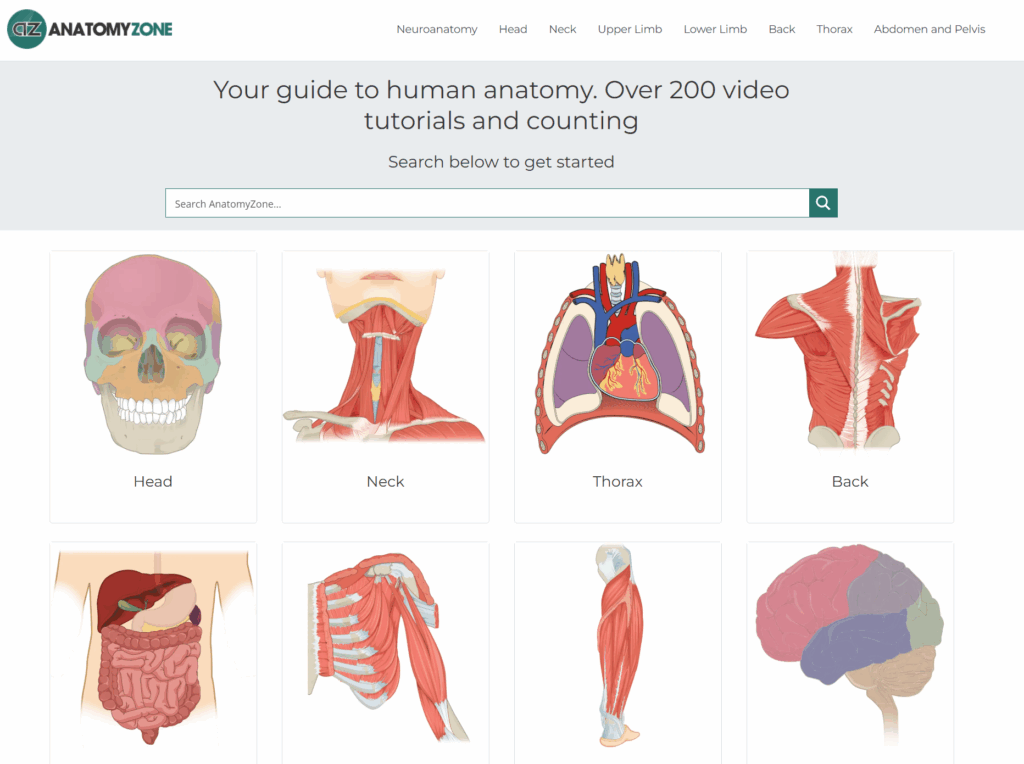Go to Upper Limb menu item
The height and width of the screenshot is (764, 1024).
coord(629,29)
